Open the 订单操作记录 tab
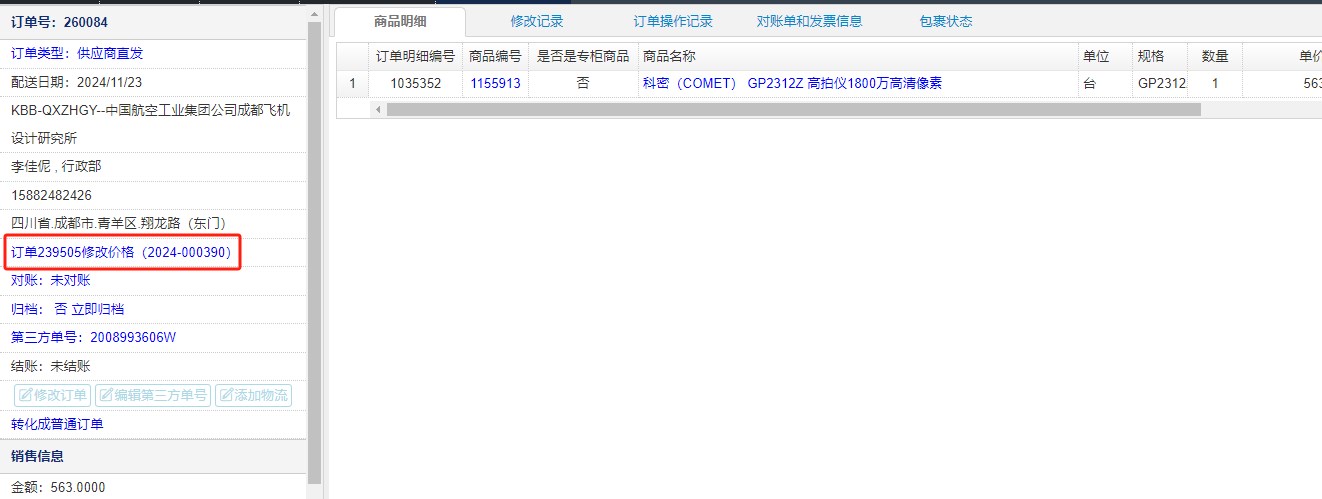The image size is (1322, 499). [x=673, y=21]
